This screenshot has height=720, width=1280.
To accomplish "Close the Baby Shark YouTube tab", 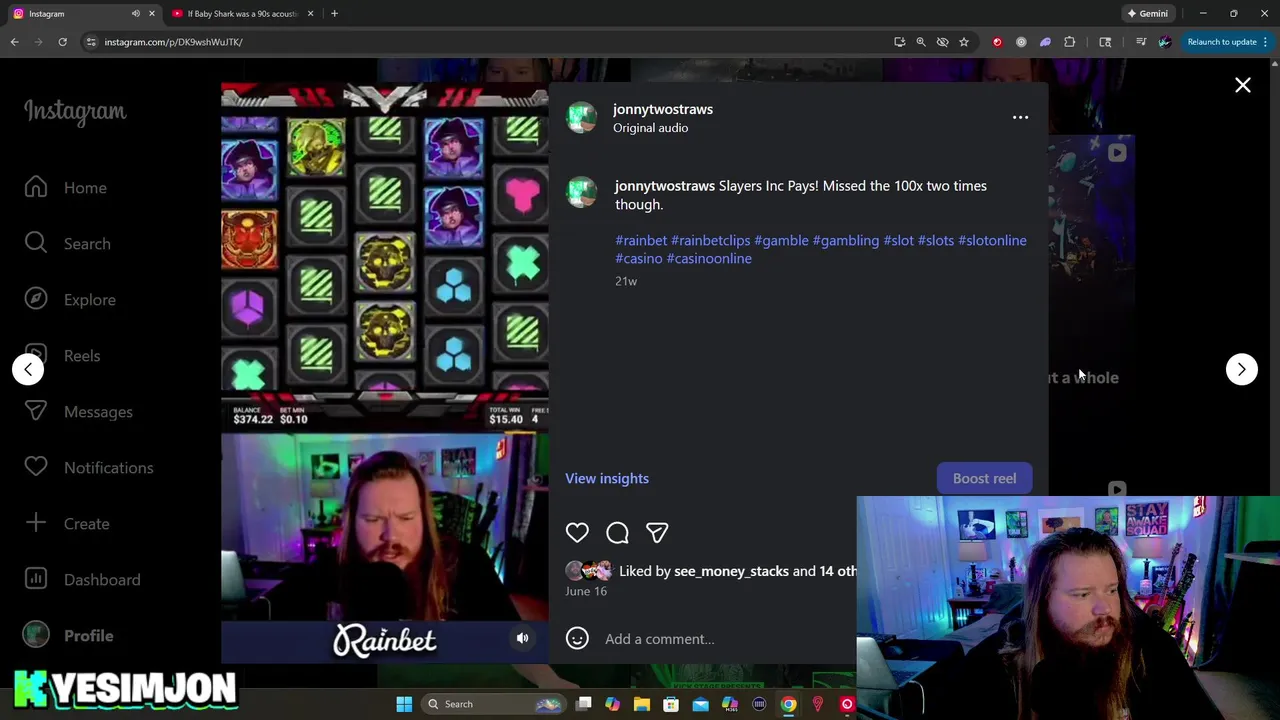I will click(310, 14).
